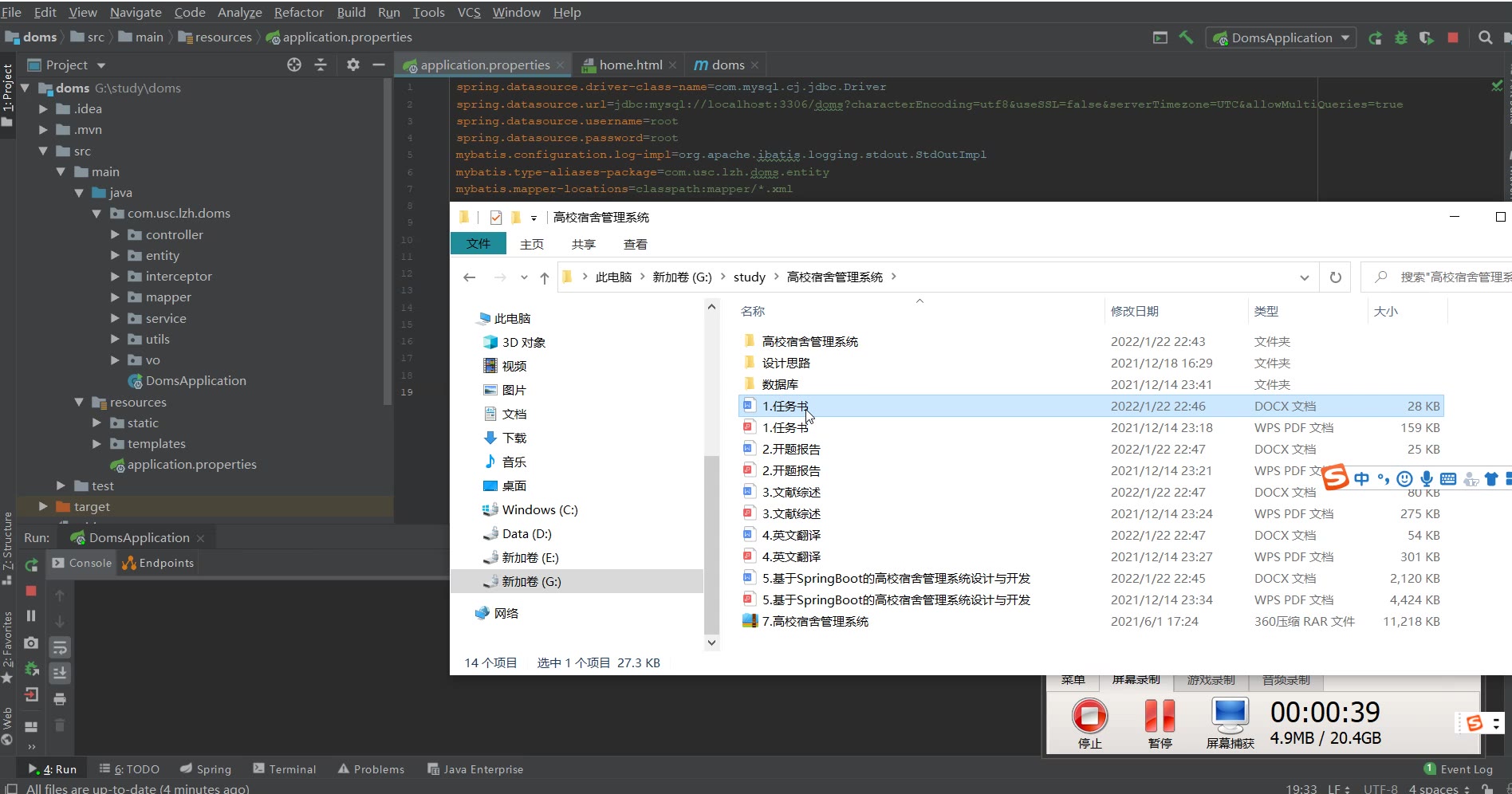Toggle soft-wrap in Run console
Image resolution: width=1512 pixels, height=794 pixels.
pos(60,647)
